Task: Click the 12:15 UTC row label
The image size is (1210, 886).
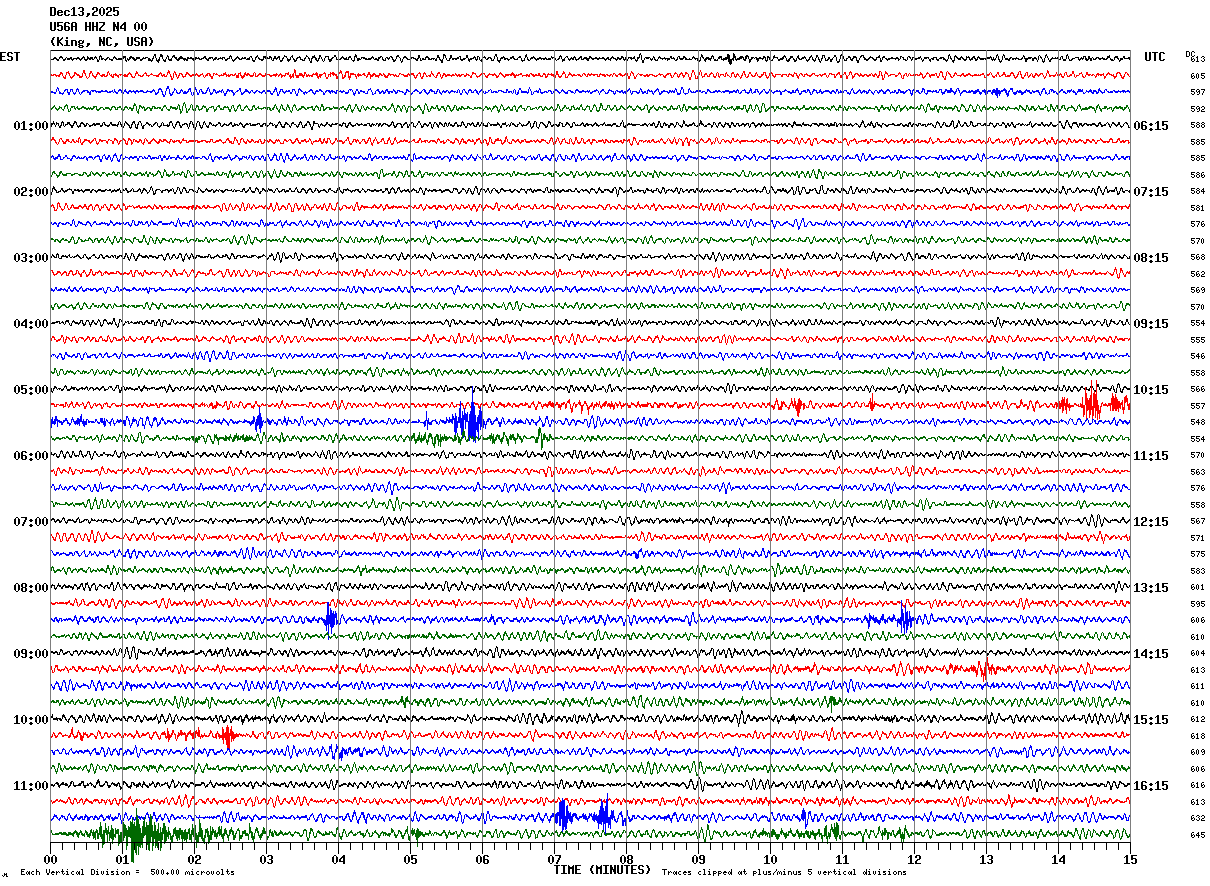Action: [x=1151, y=522]
